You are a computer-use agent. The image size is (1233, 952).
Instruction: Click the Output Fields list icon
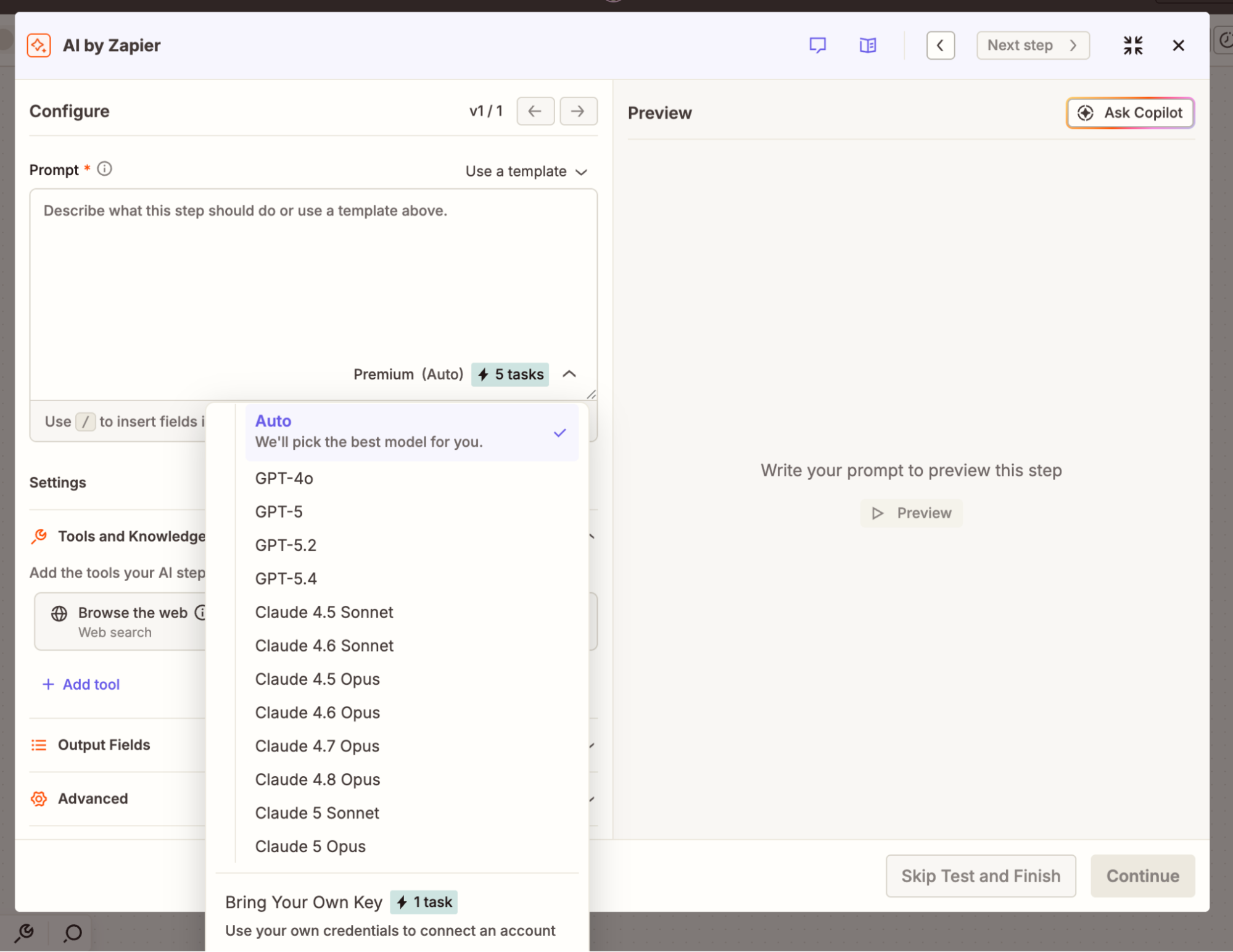click(39, 745)
